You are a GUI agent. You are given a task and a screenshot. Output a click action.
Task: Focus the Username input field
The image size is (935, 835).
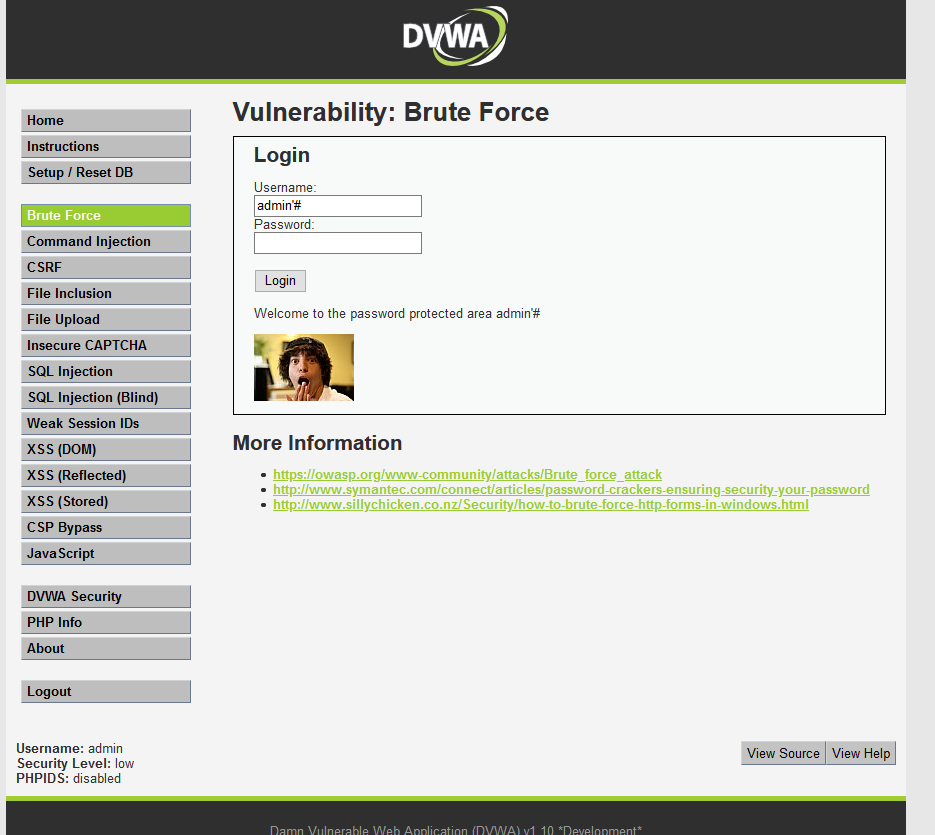[x=337, y=206]
